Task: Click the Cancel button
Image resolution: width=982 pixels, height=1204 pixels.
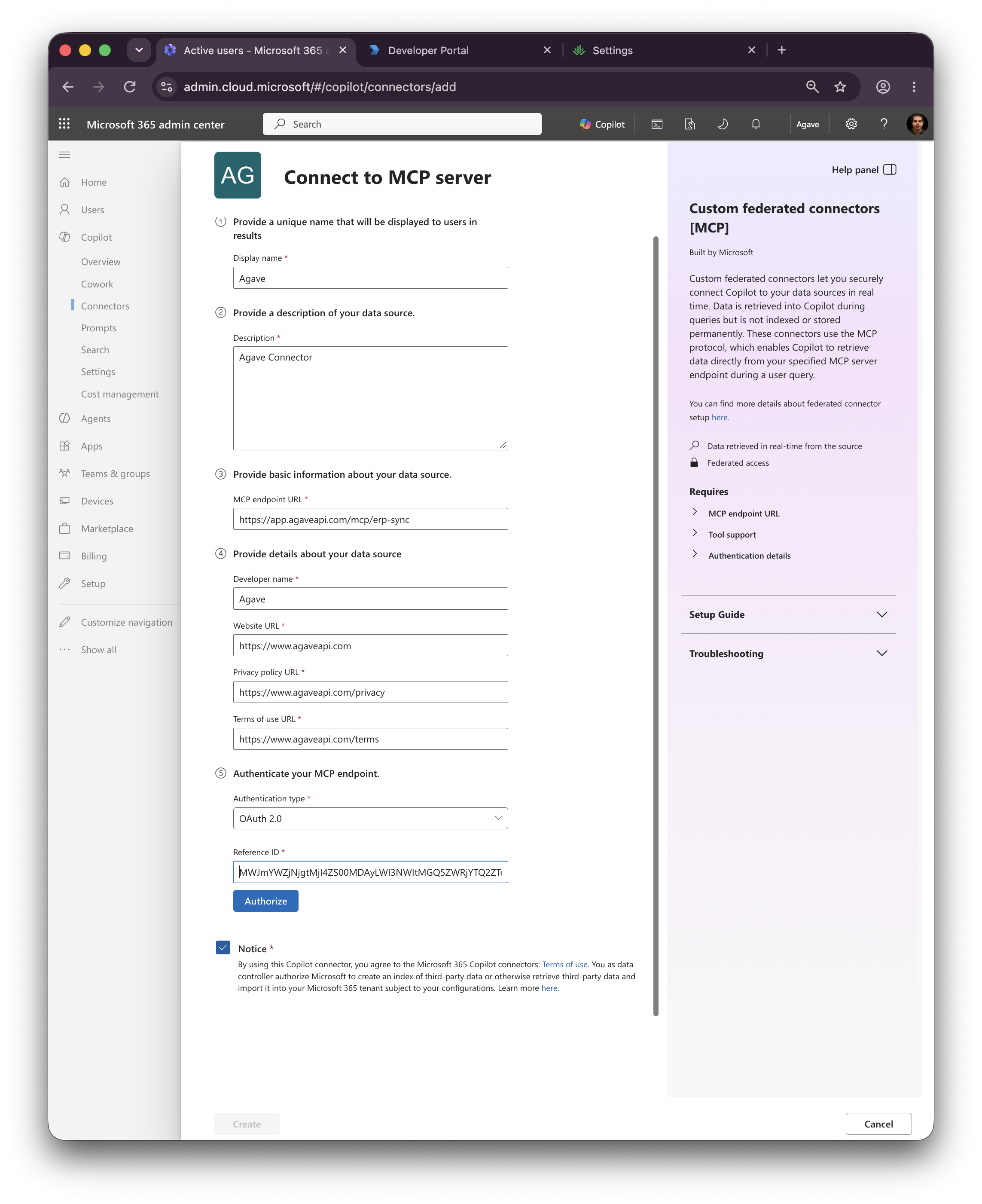Action: pos(878,1124)
